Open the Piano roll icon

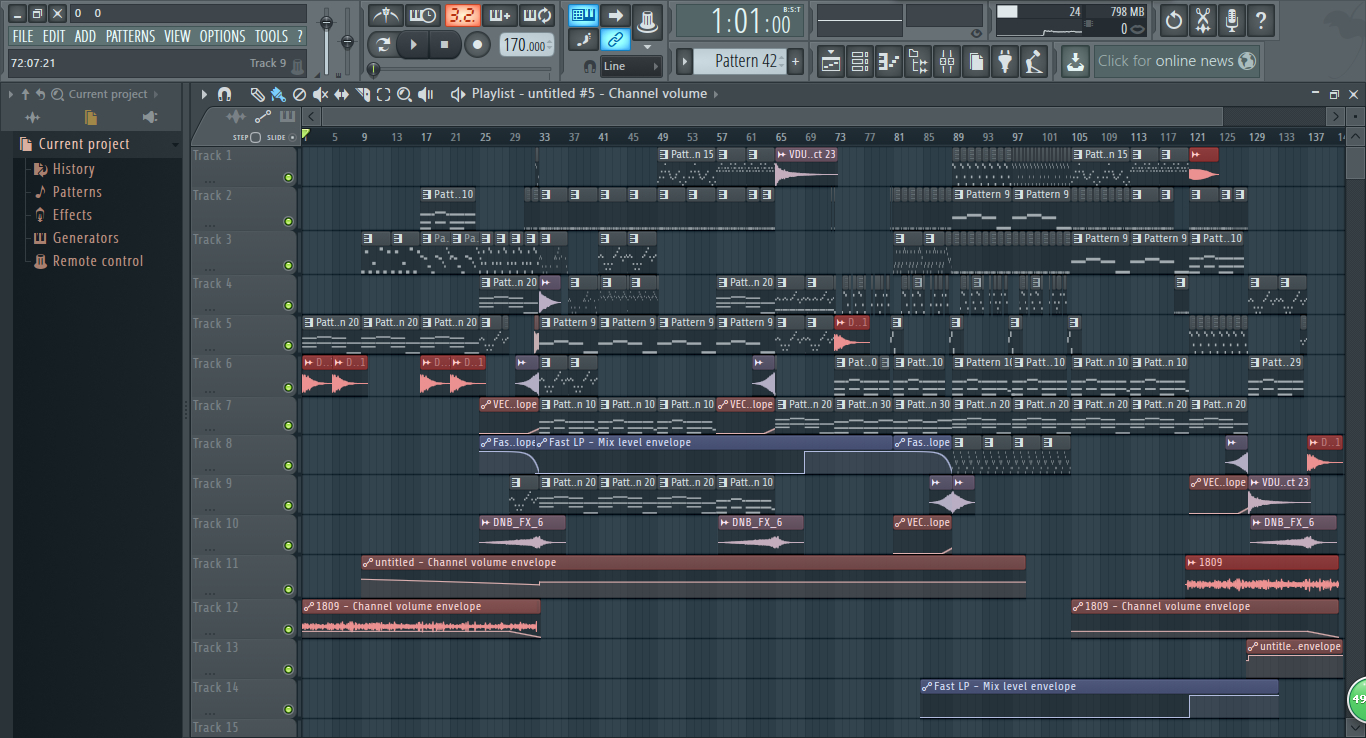click(888, 62)
